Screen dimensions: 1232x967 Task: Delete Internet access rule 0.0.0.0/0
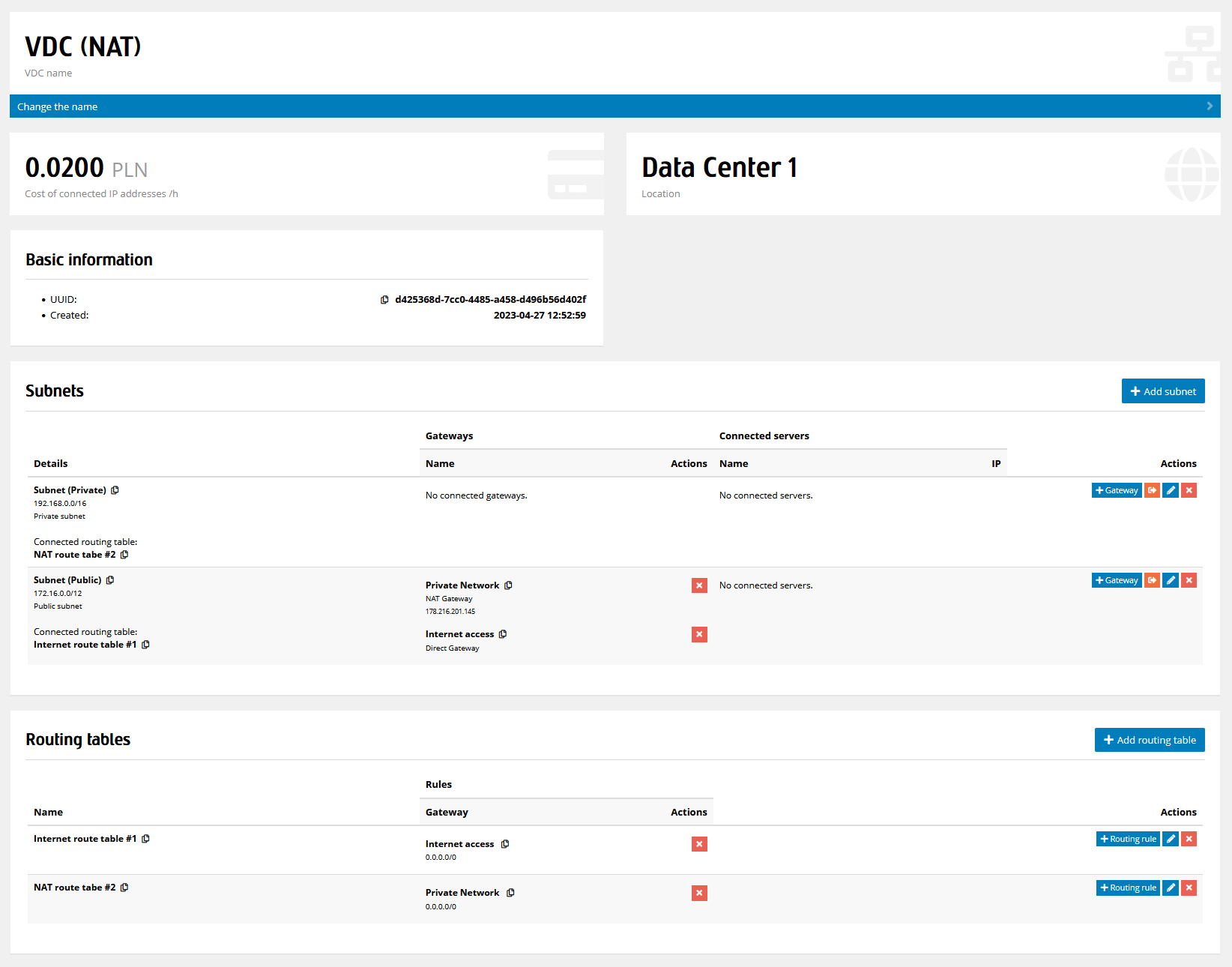click(x=699, y=844)
